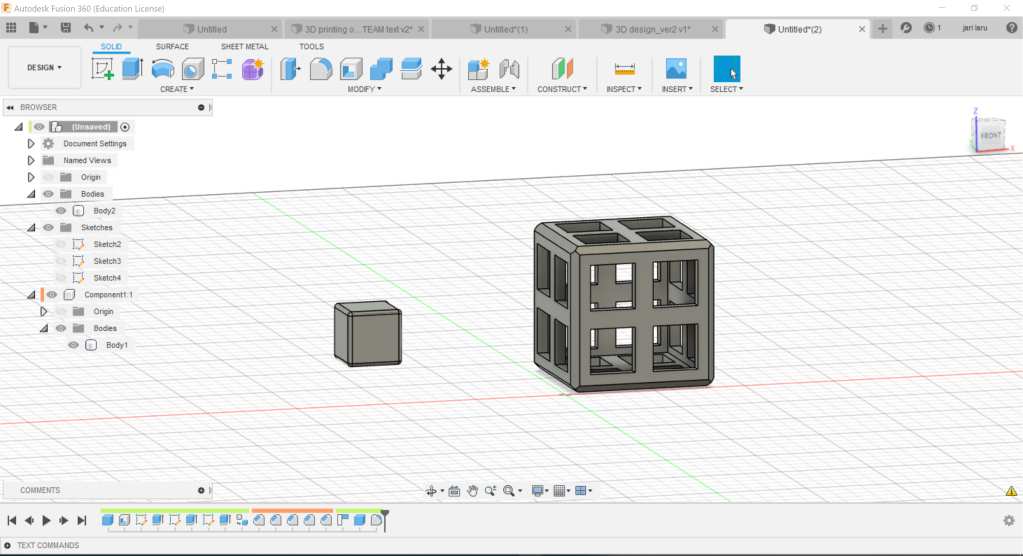Jump to the timeline beginning

pyautogui.click(x=11, y=520)
